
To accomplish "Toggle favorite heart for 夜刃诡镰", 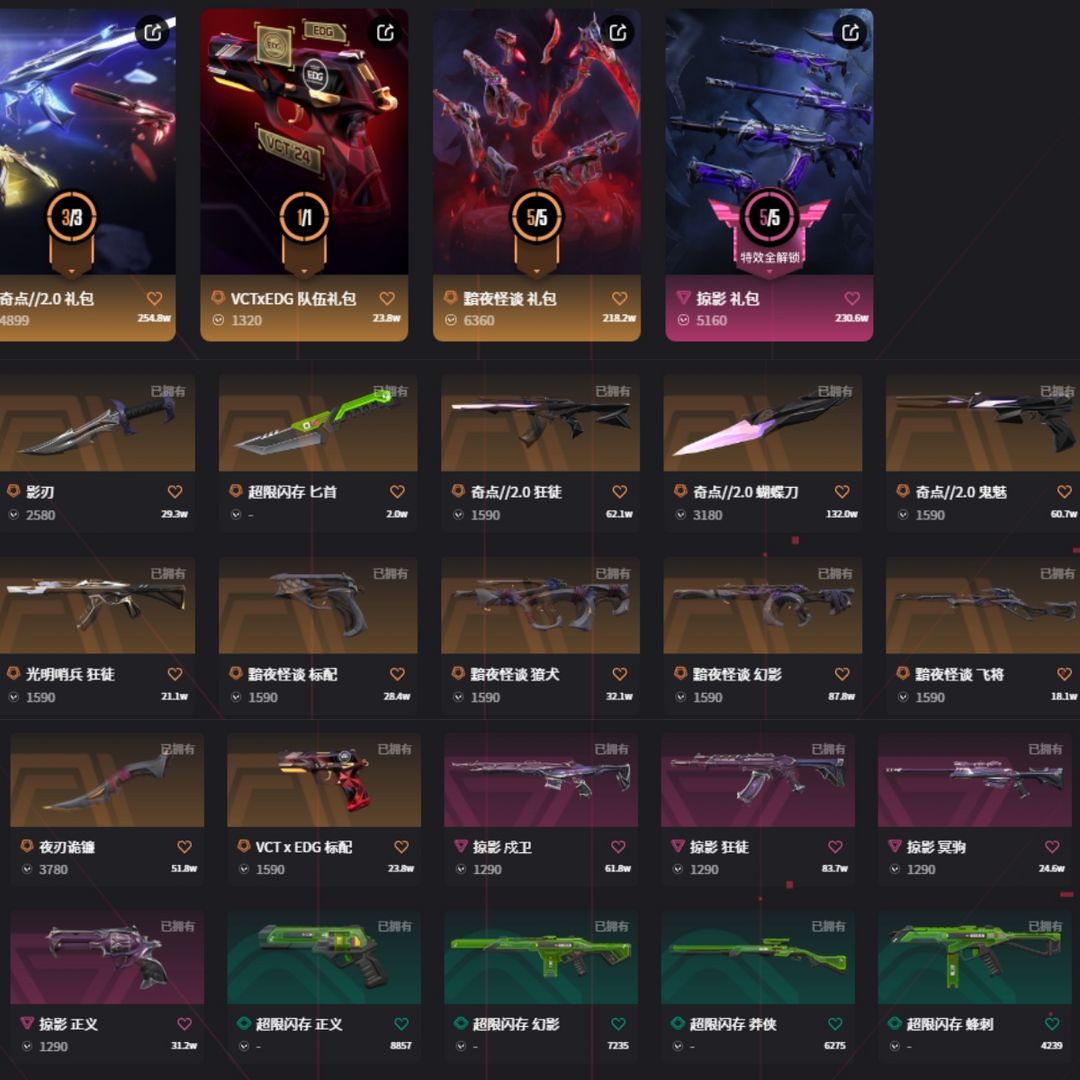I will (x=184, y=847).
